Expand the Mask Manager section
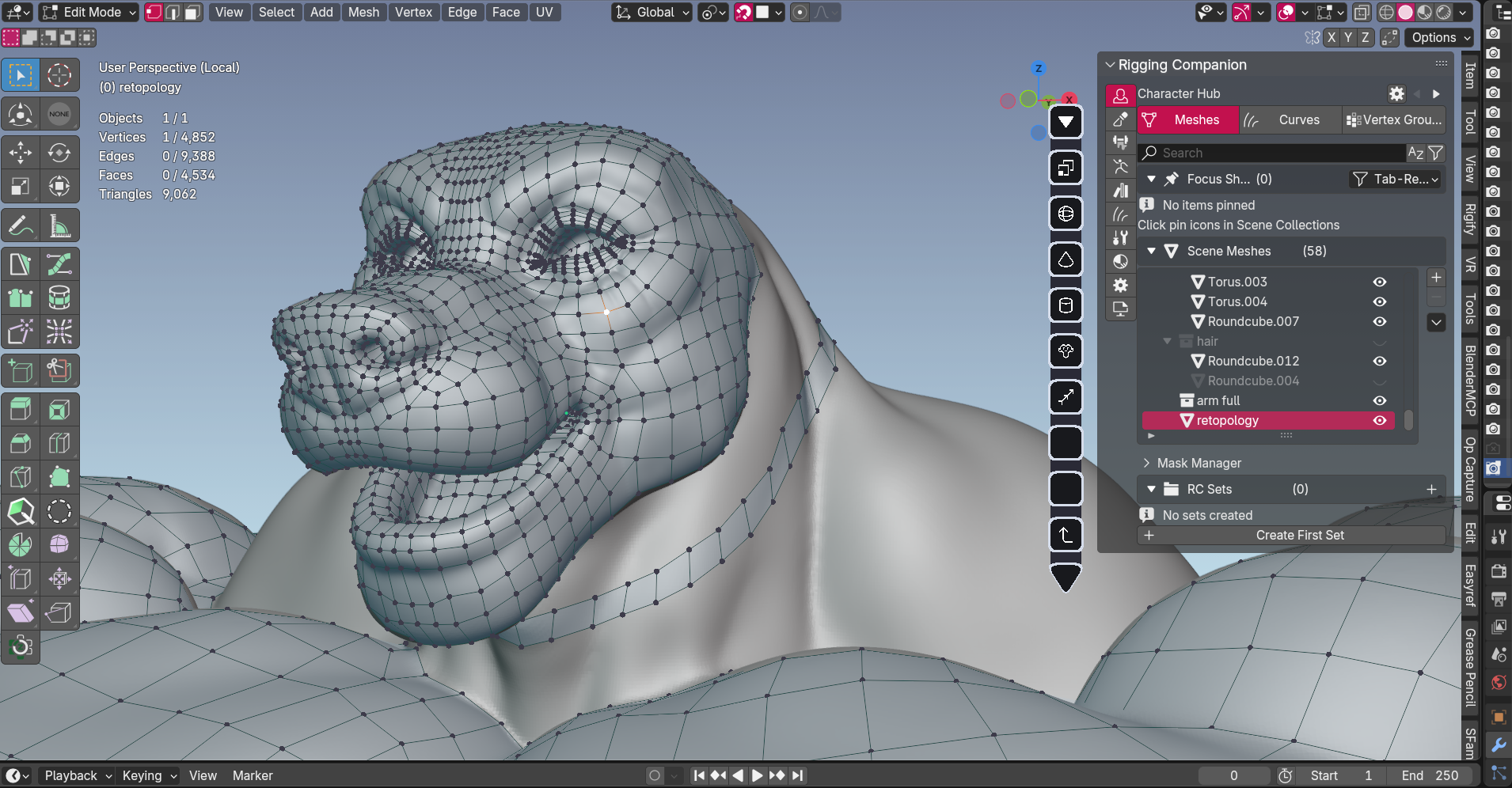This screenshot has height=788, width=1512. coord(1199,463)
